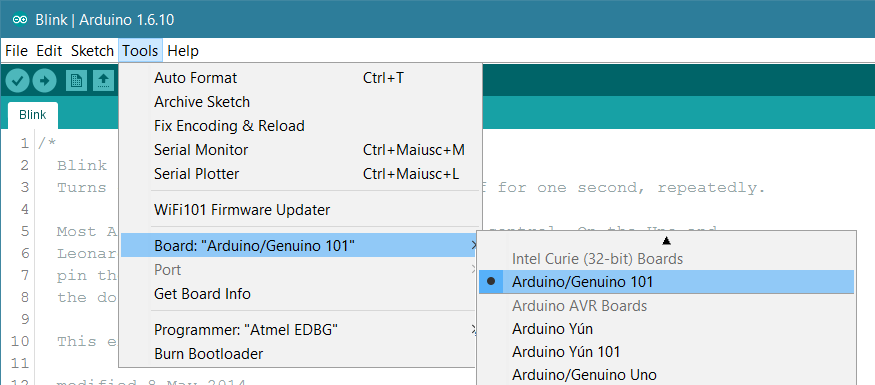Click the New sketch document icon

click(x=76, y=81)
